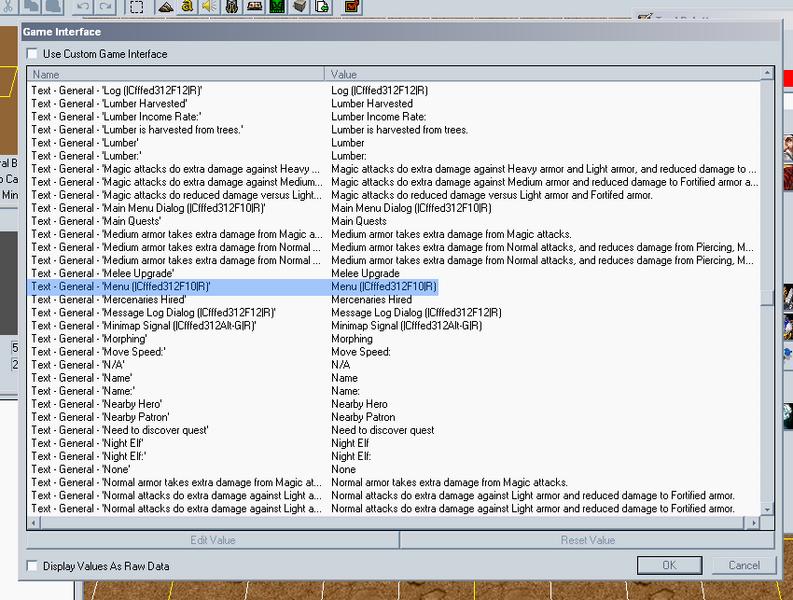Click the list's scroll down arrow
This screenshot has width=793, height=600.
click(767, 509)
